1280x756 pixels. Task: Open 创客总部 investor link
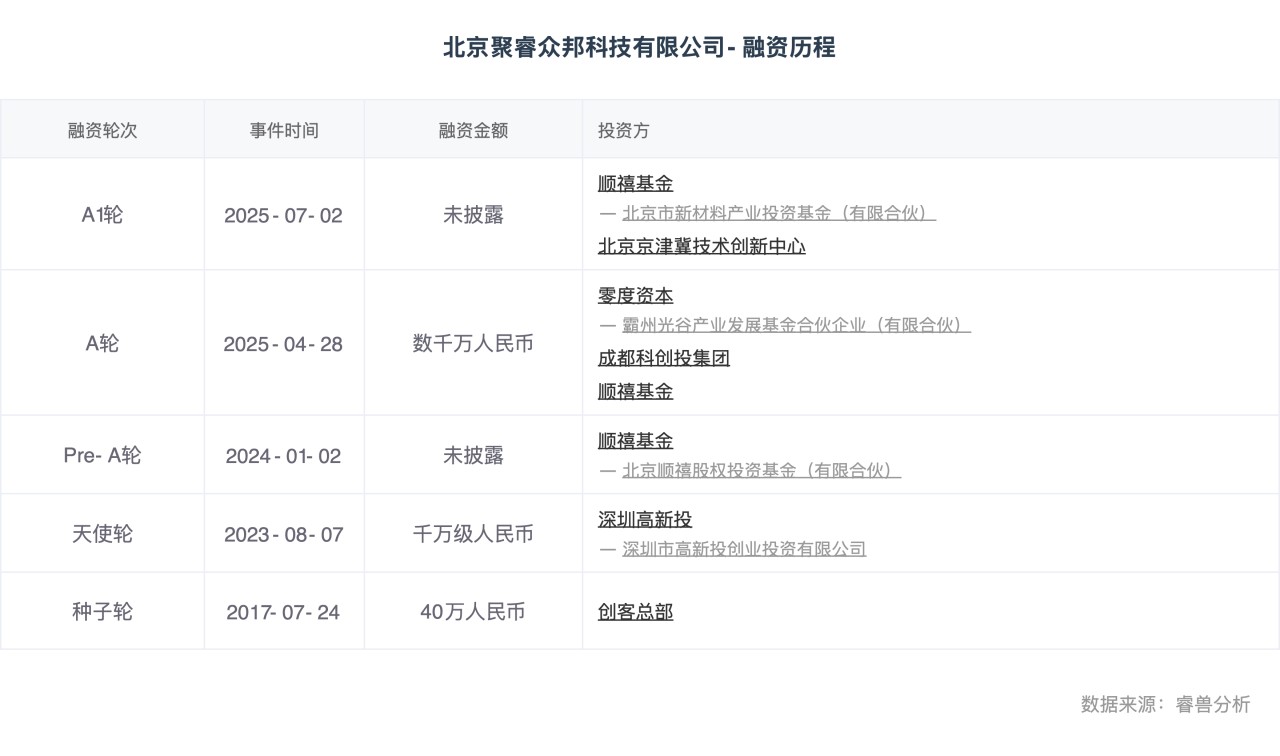(x=635, y=612)
